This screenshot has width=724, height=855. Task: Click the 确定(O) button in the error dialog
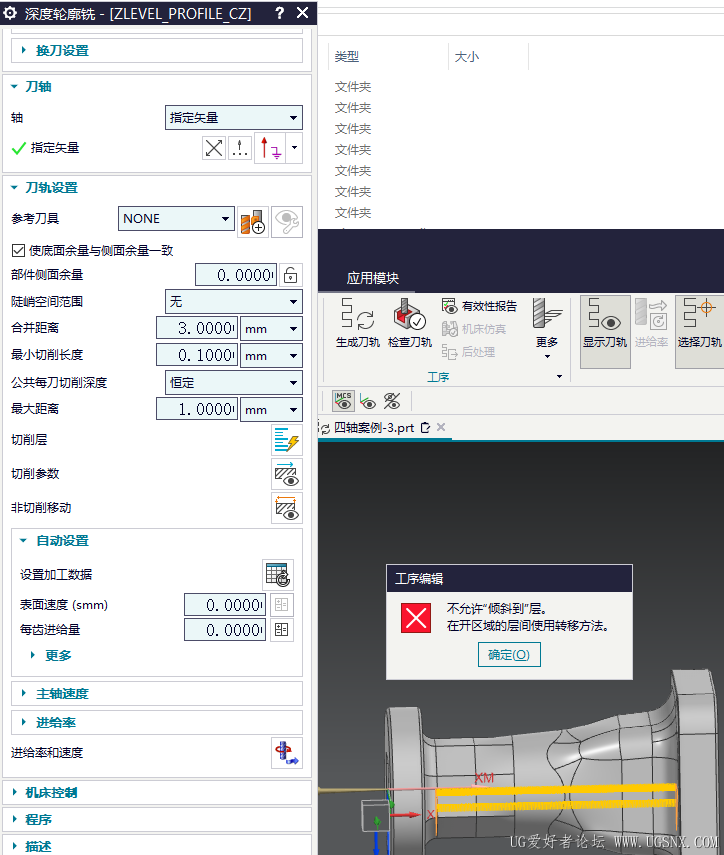[509, 654]
